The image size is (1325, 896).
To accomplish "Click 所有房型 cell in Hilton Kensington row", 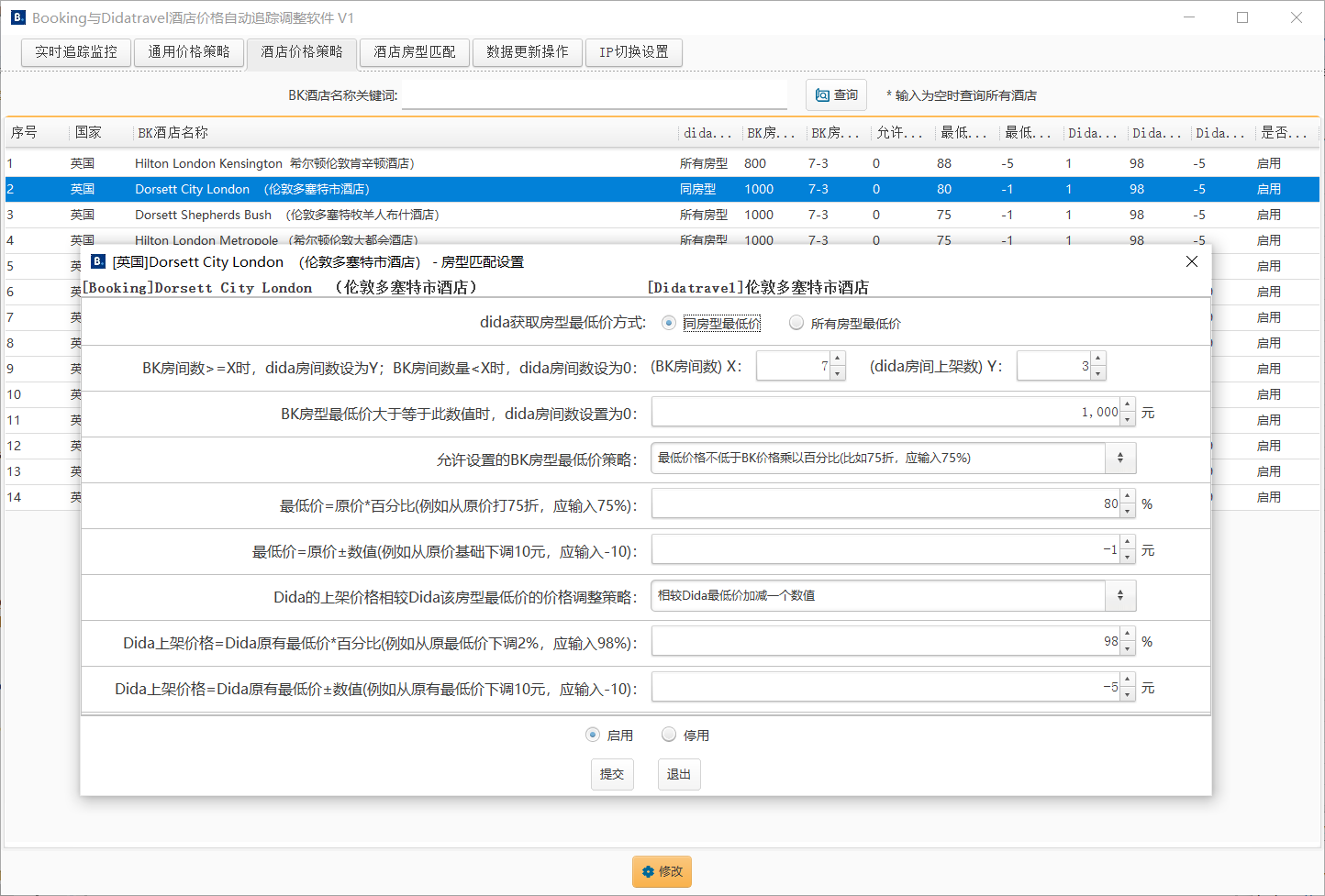I will (x=704, y=163).
